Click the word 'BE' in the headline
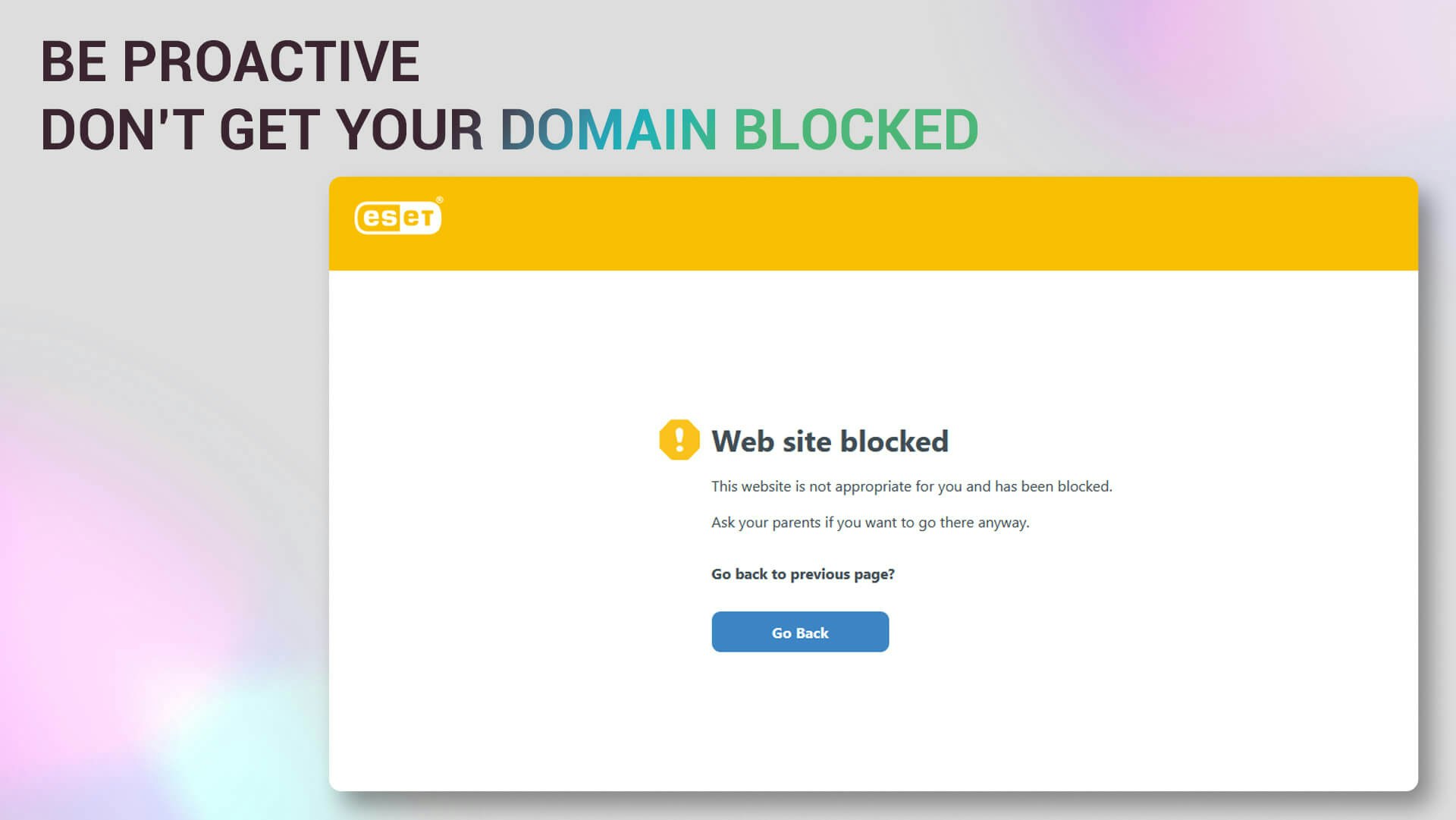 pyautogui.click(x=74, y=61)
